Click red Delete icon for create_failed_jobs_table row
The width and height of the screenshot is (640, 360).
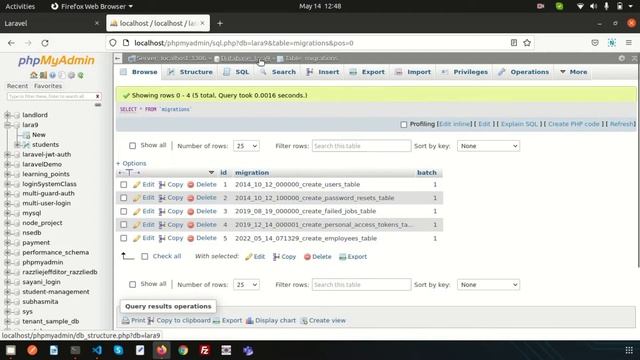point(191,211)
